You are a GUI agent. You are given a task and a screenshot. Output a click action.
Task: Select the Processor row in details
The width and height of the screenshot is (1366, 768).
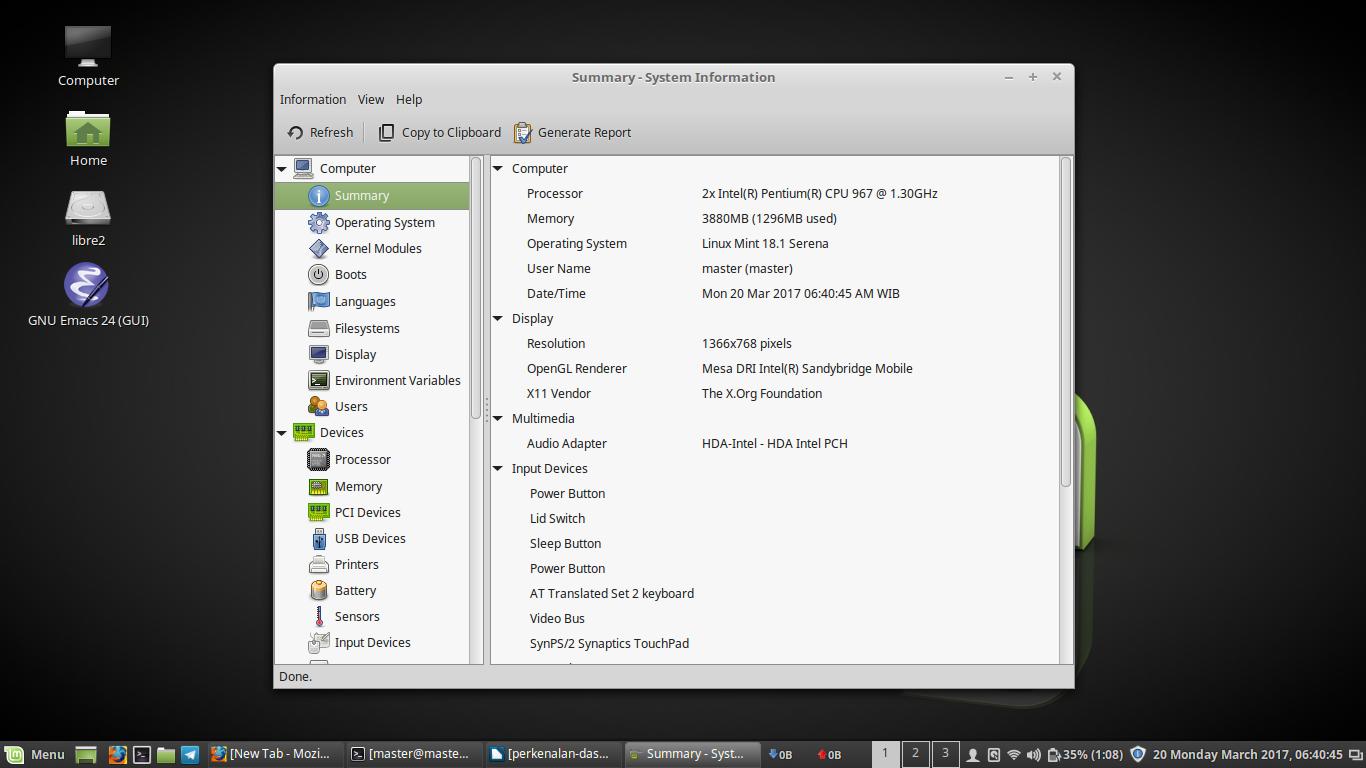(775, 194)
